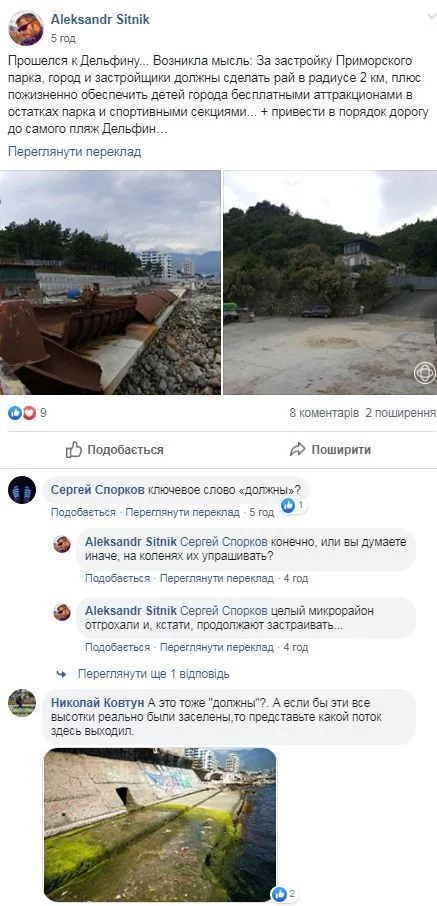This screenshot has width=437, height=906.
Task: Share the post with Поширити button
Action: pos(331,450)
